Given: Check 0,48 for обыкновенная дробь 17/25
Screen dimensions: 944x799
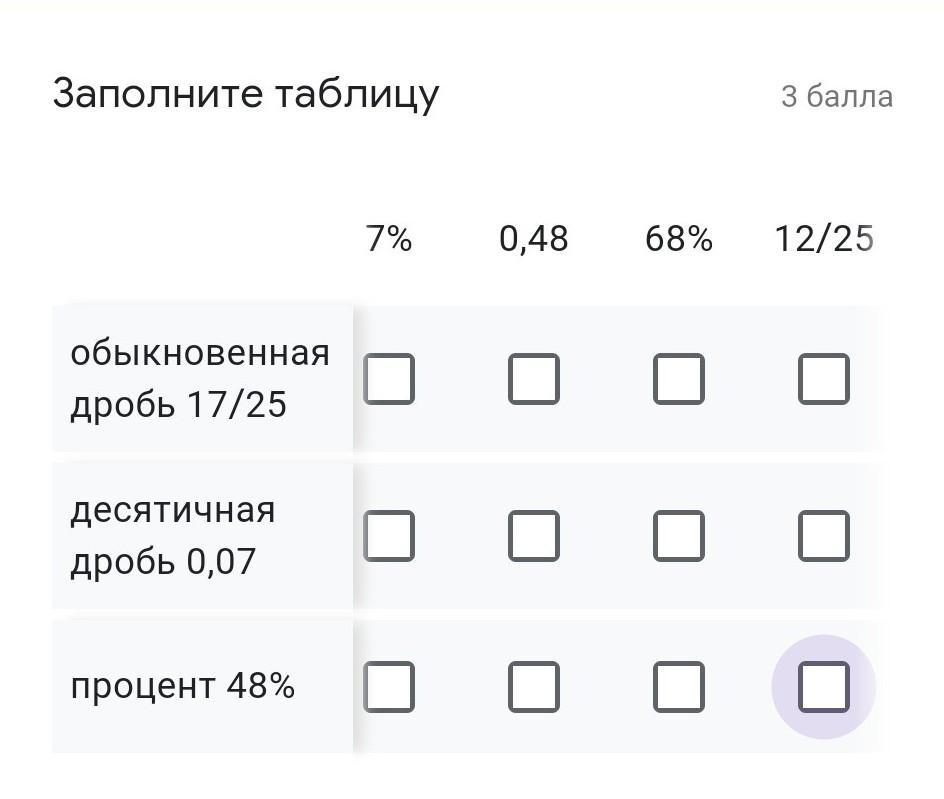Looking at the screenshot, I should (534, 379).
